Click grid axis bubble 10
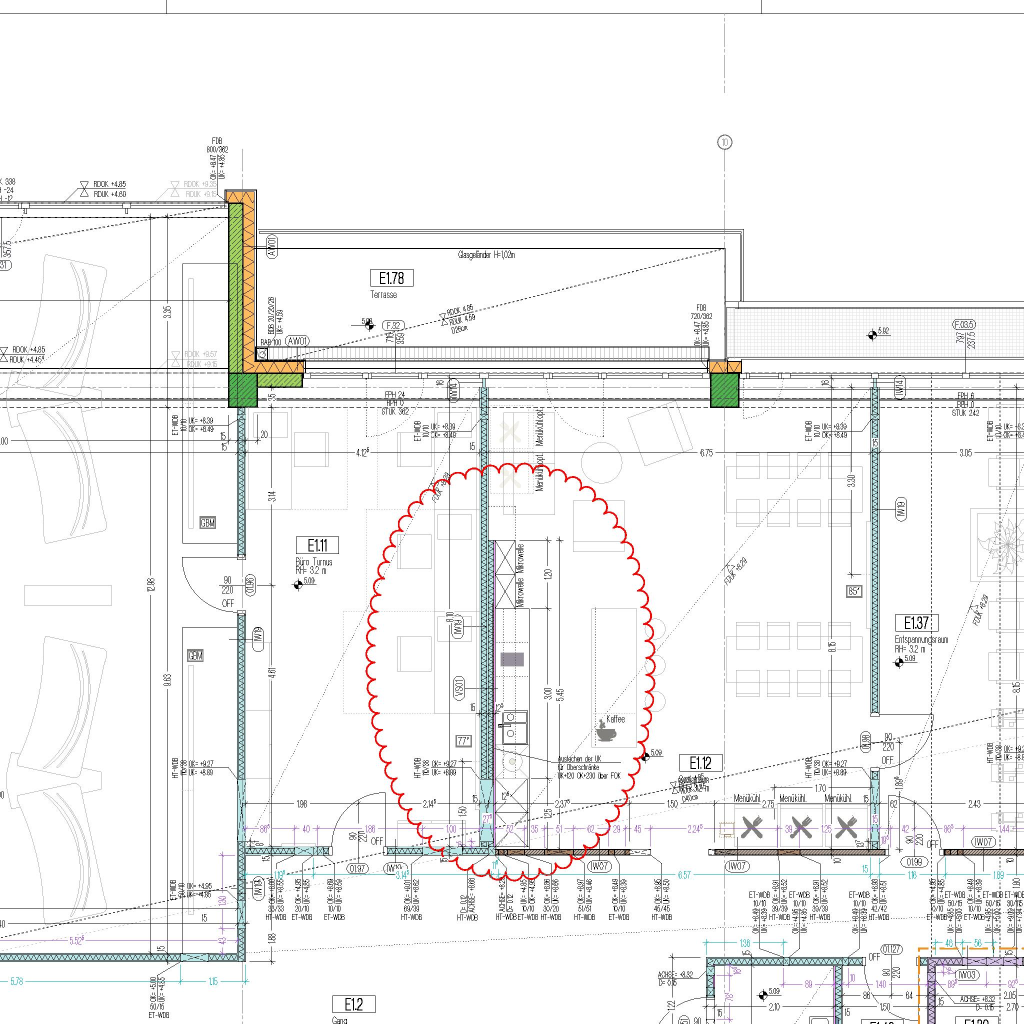The height and width of the screenshot is (1024, 1024). 724,142
